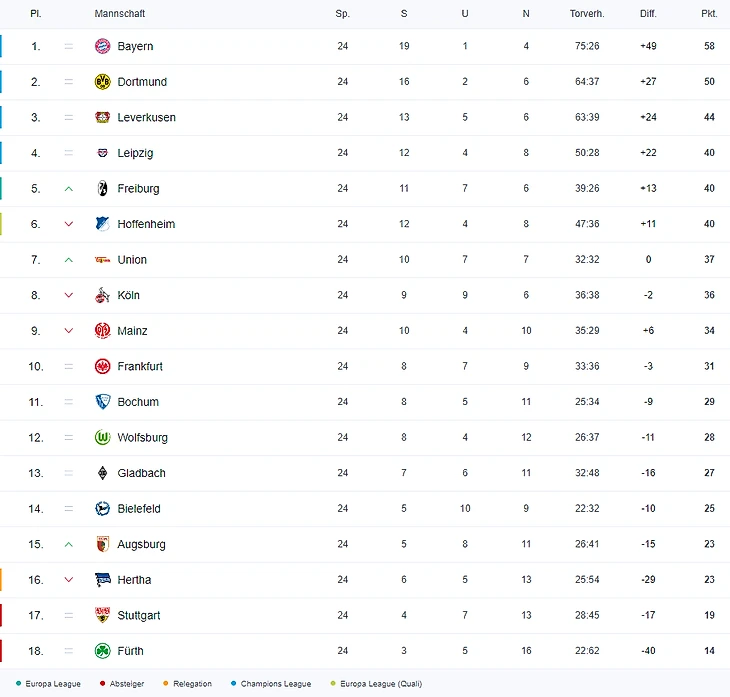Click the Freiburg club crest
Viewport: 730px width, 697px height.
102,188
